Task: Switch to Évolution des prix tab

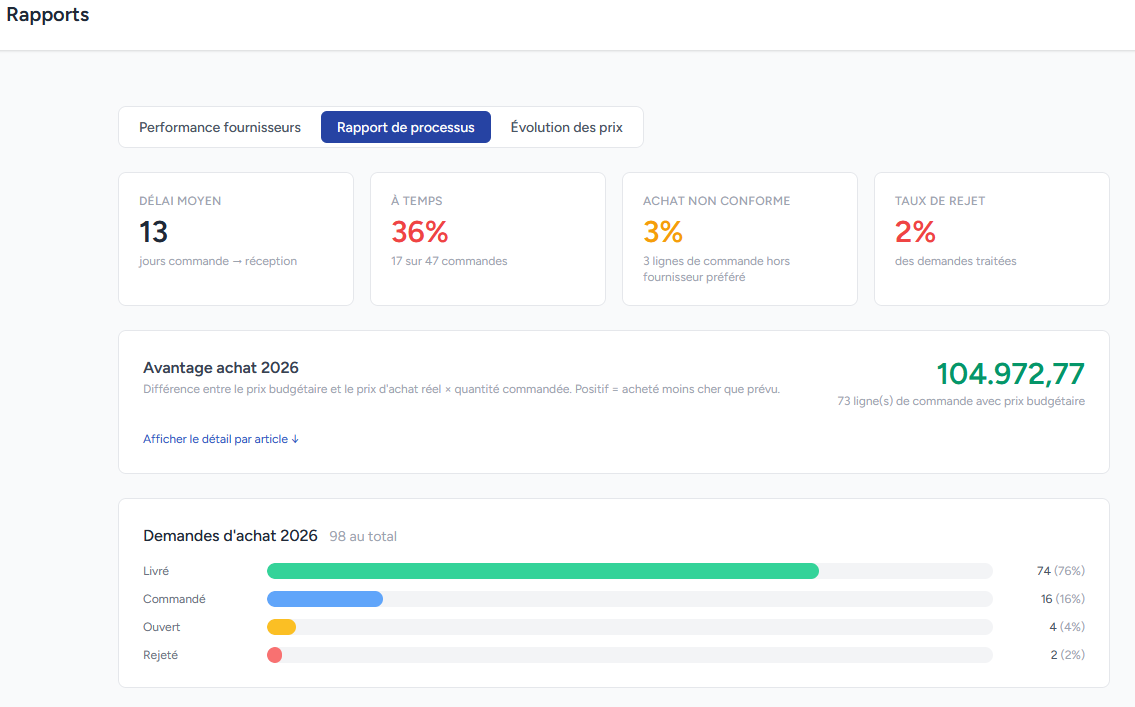Action: coord(566,127)
